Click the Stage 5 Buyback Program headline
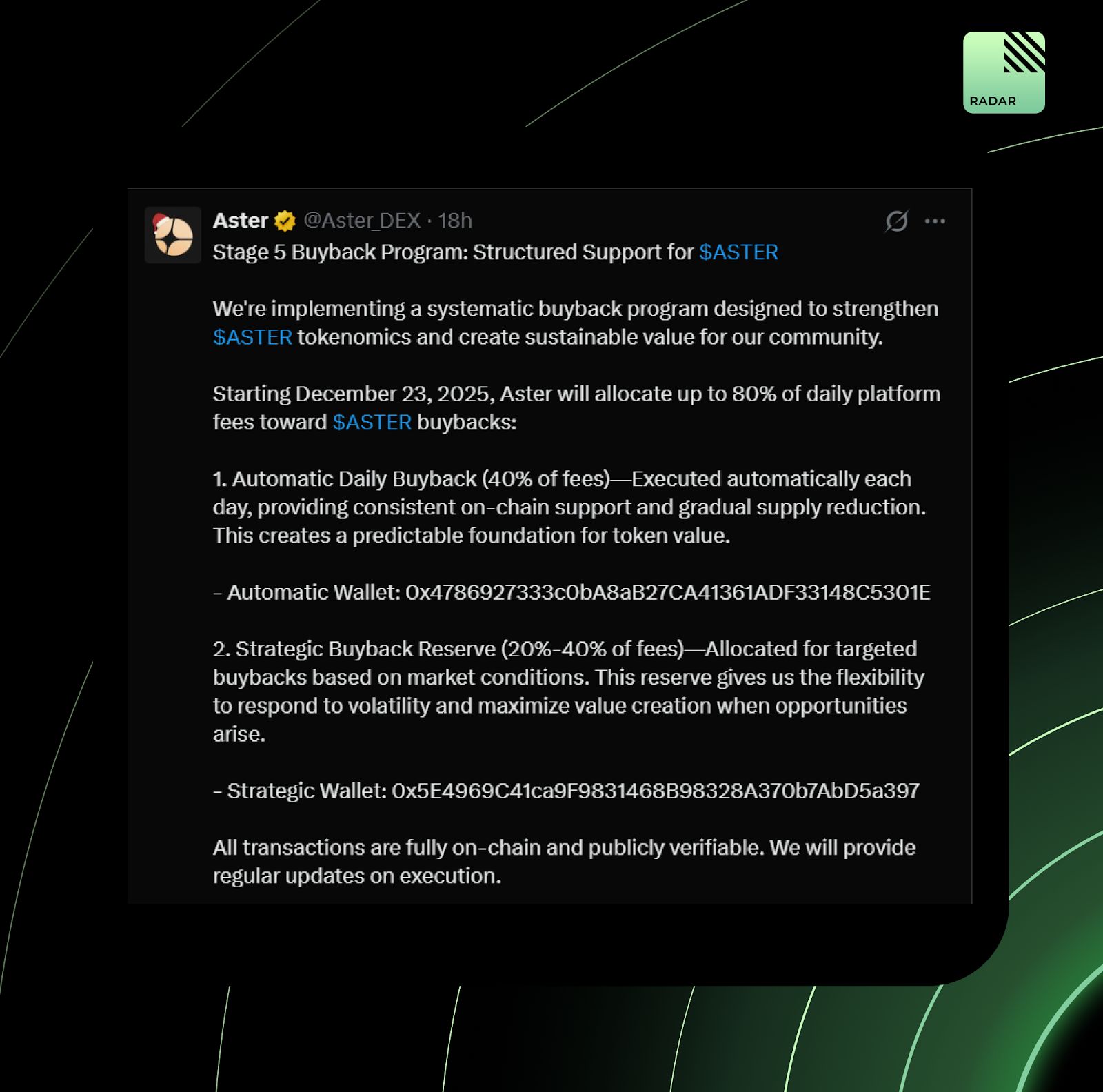Image resolution: width=1103 pixels, height=1092 pixels. [495, 252]
